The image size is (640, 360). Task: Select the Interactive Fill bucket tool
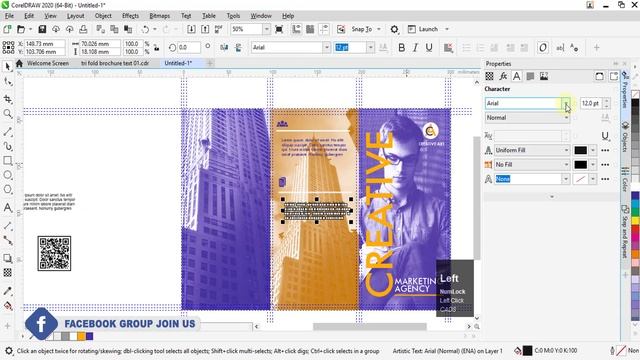click(7, 305)
